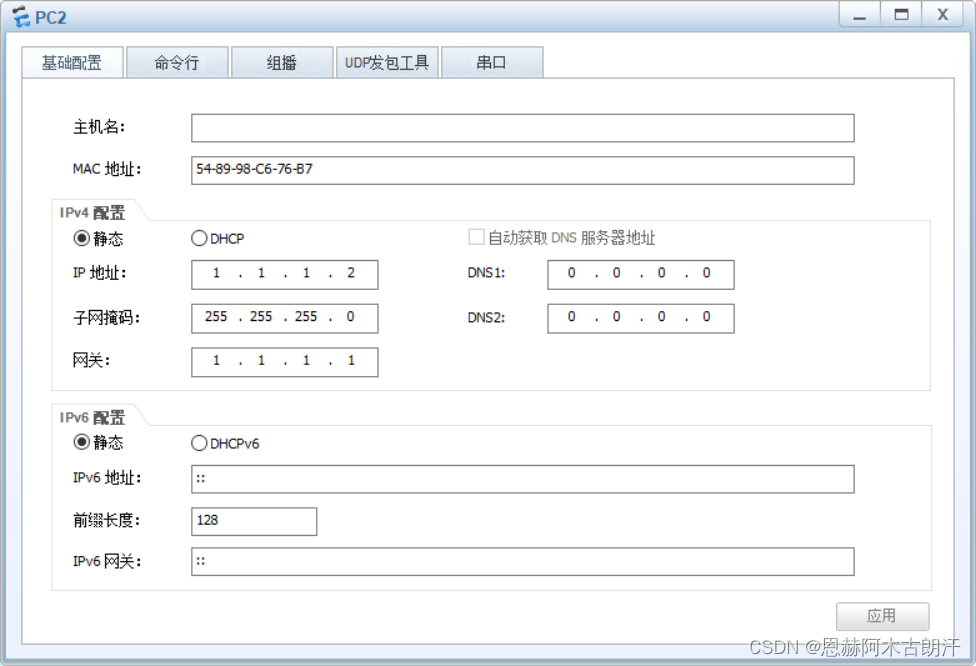Viewport: 976px width, 666px height.
Task: Select IPv6 静态 radio button
Action: pos(82,442)
